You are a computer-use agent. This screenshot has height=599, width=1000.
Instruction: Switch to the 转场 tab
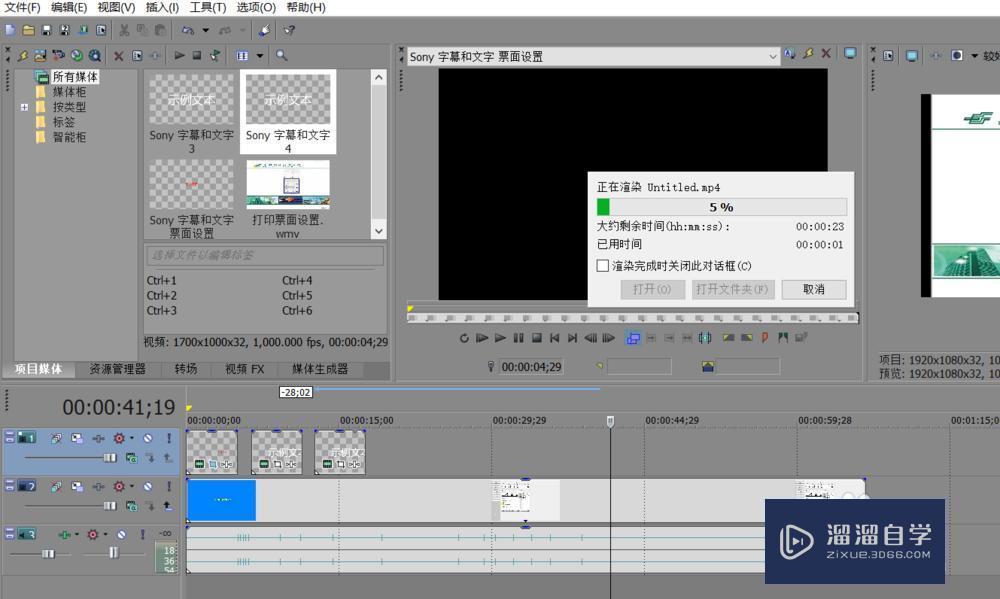(x=186, y=369)
